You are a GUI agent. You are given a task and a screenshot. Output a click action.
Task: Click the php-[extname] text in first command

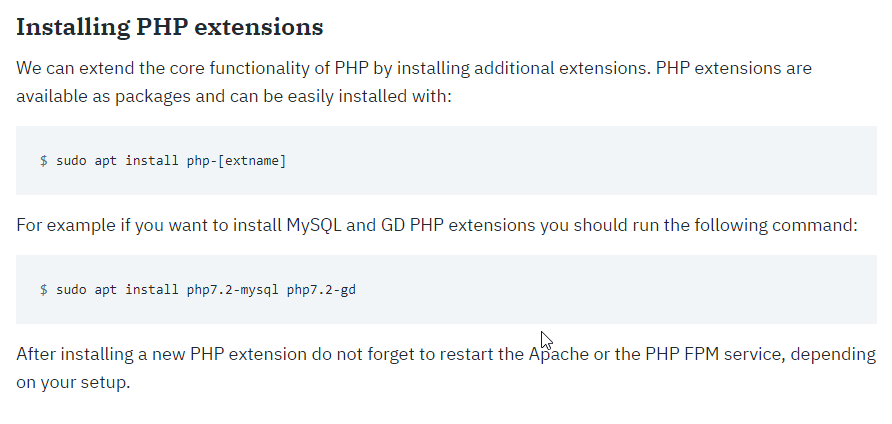pos(236,160)
